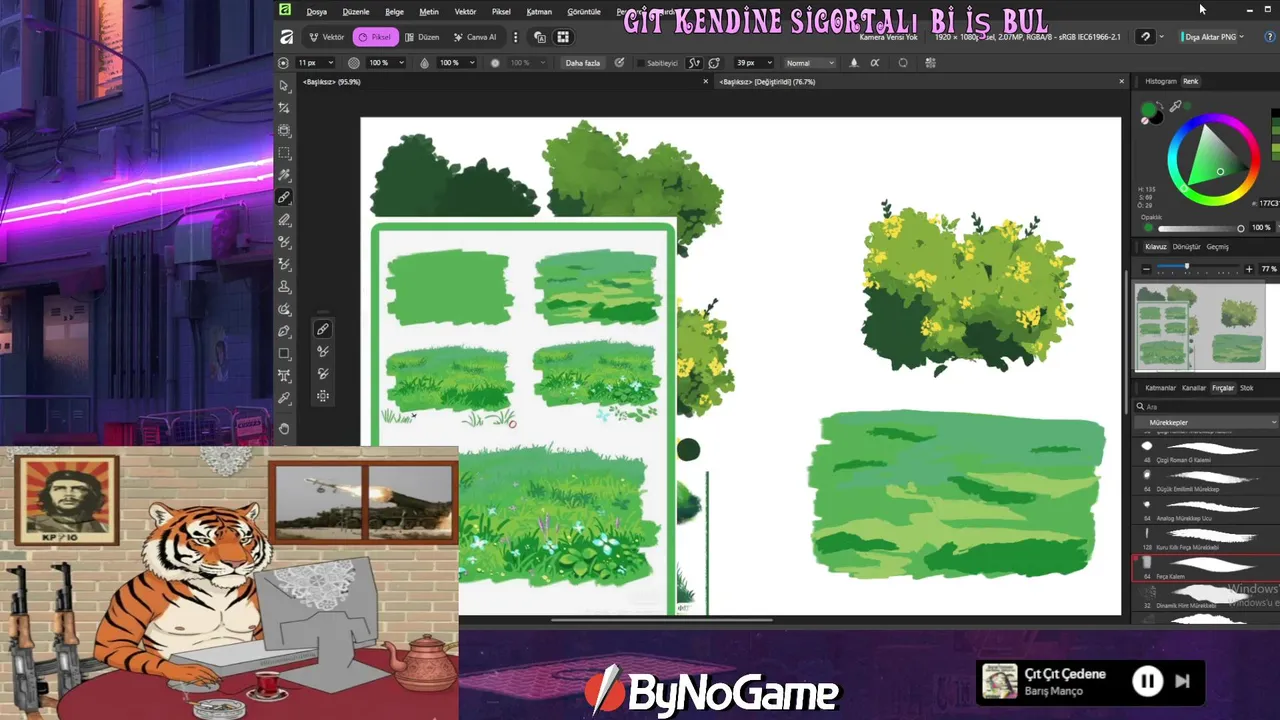Image resolution: width=1280 pixels, height=720 pixels.
Task: Switch to the Dönüştür tab
Action: (x=1186, y=247)
